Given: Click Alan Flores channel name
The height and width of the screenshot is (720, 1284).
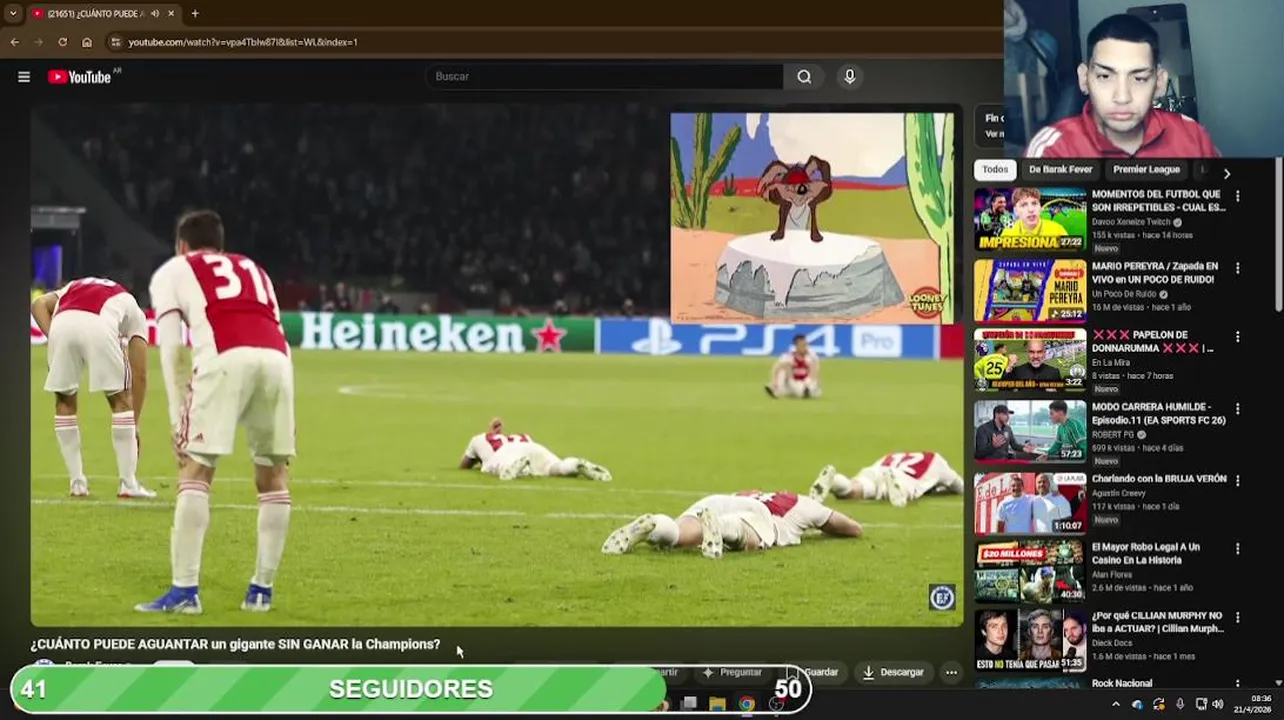Looking at the screenshot, I should pyautogui.click(x=1111, y=574).
